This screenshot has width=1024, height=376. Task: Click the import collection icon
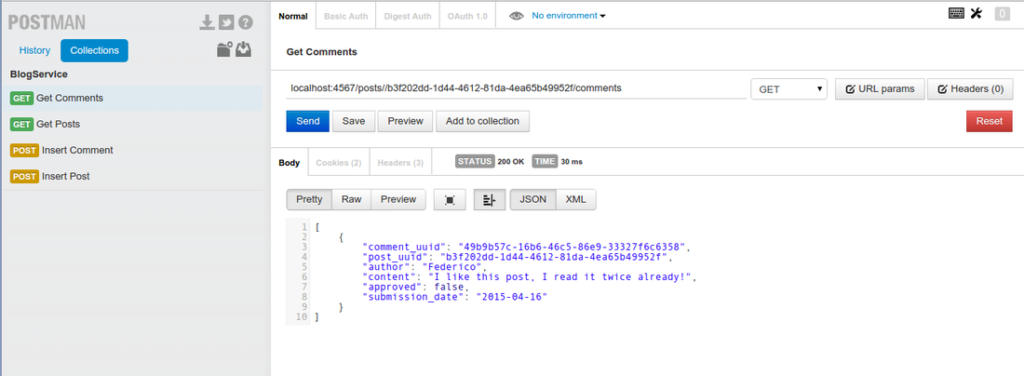[244, 50]
